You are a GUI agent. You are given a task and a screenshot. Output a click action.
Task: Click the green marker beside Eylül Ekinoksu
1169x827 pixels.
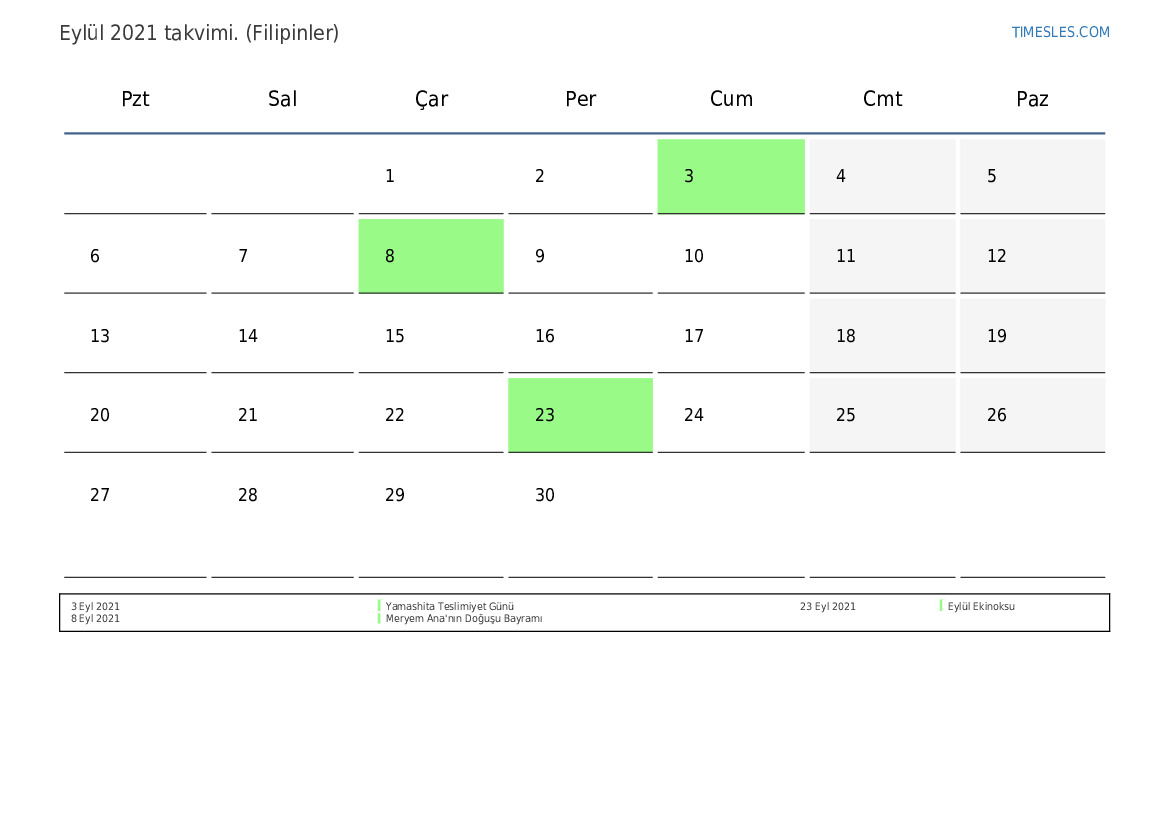tap(941, 606)
